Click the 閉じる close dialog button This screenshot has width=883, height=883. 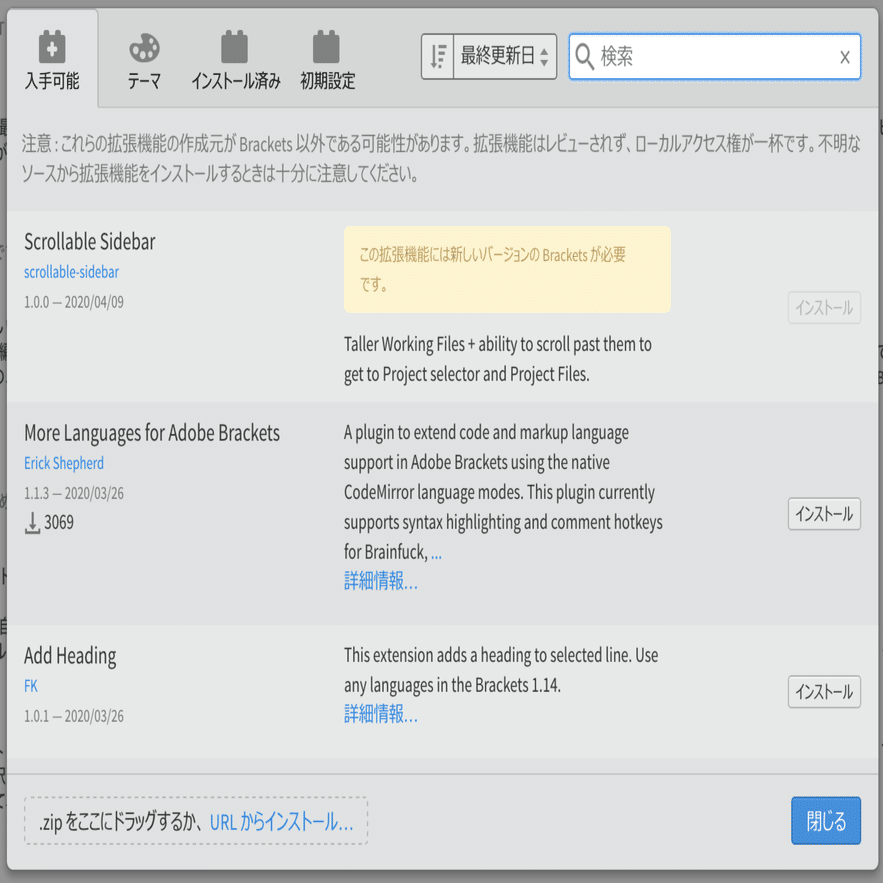(826, 820)
